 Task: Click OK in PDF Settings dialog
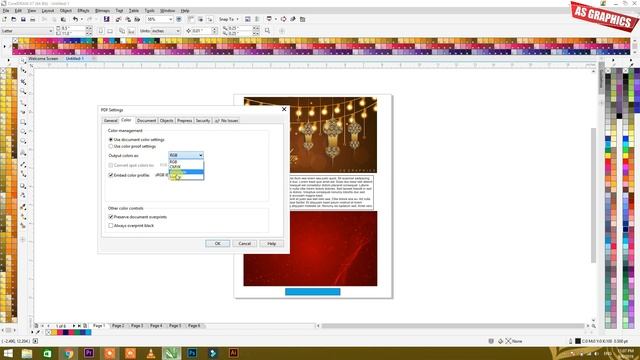click(218, 244)
